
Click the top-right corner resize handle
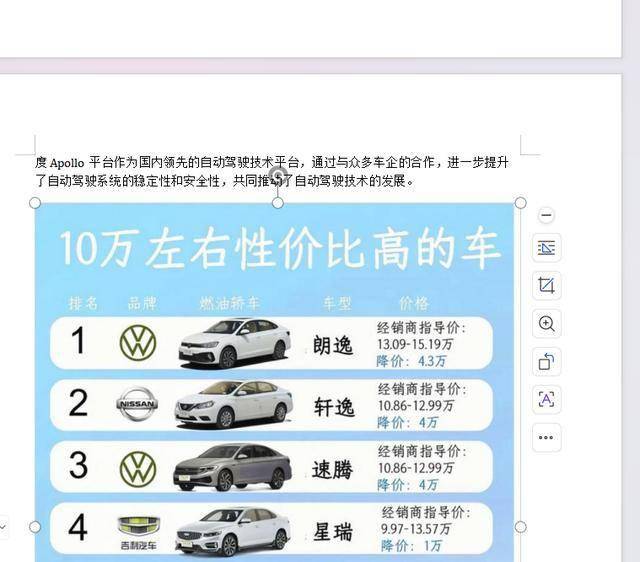point(520,203)
